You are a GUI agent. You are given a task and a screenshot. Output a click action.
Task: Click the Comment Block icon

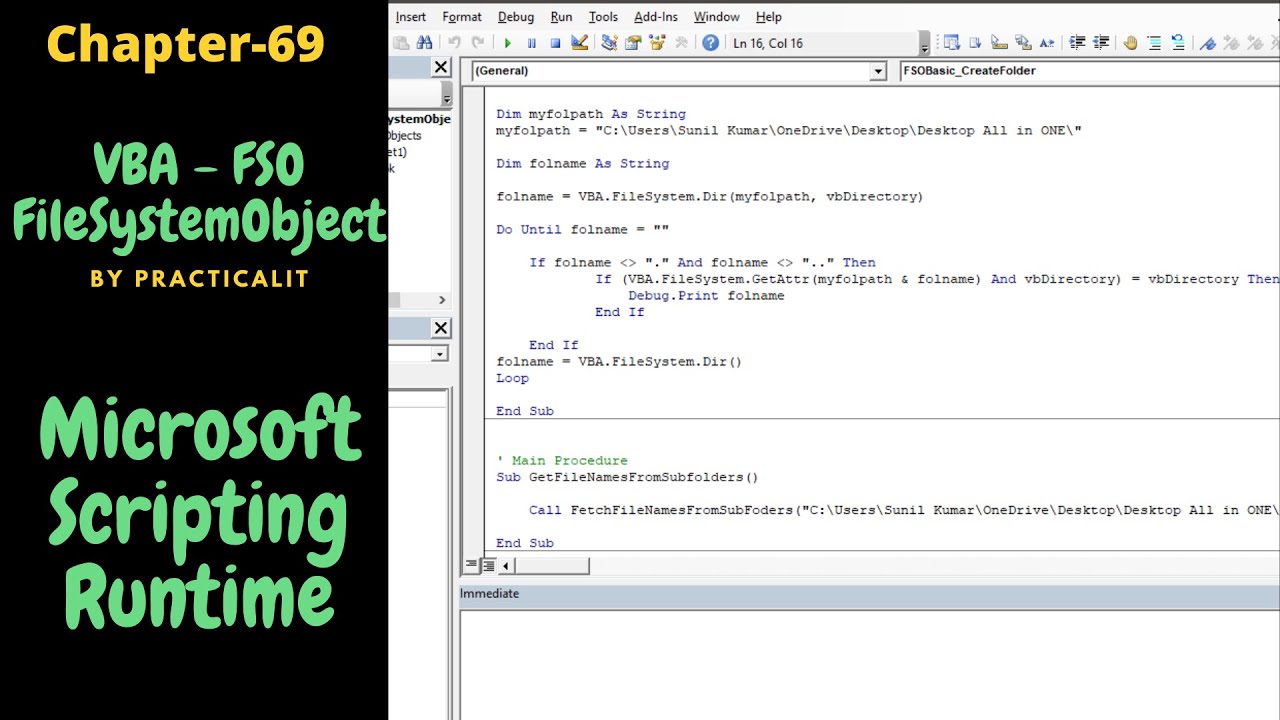[x=1154, y=43]
